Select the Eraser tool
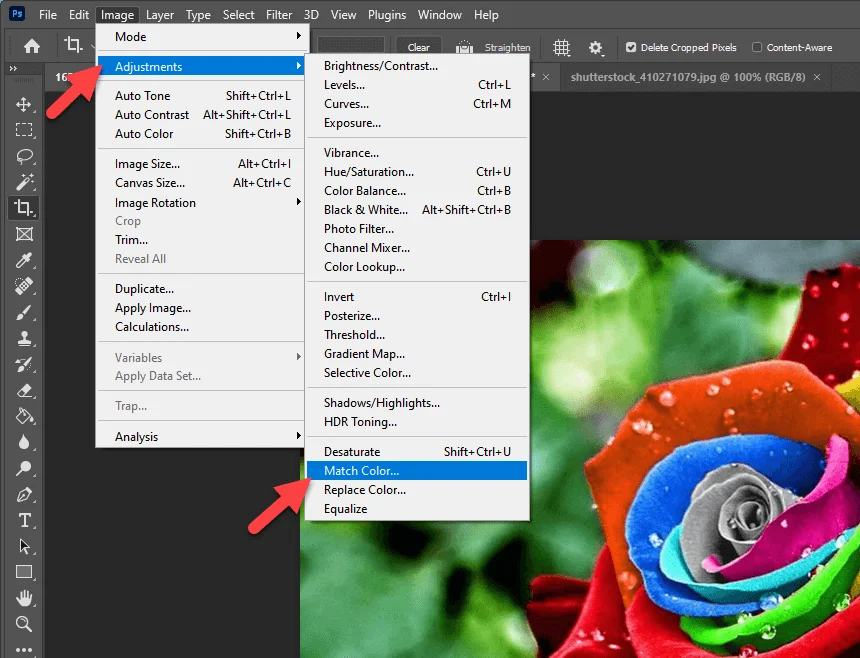 [24, 390]
